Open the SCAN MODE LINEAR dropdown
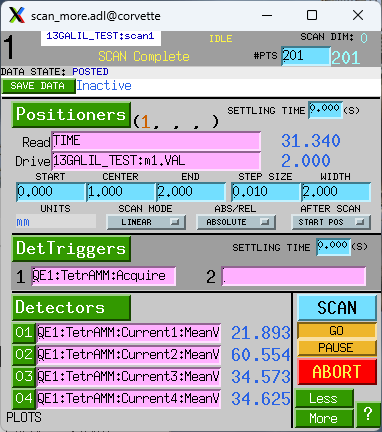382x432 pixels. [146, 222]
